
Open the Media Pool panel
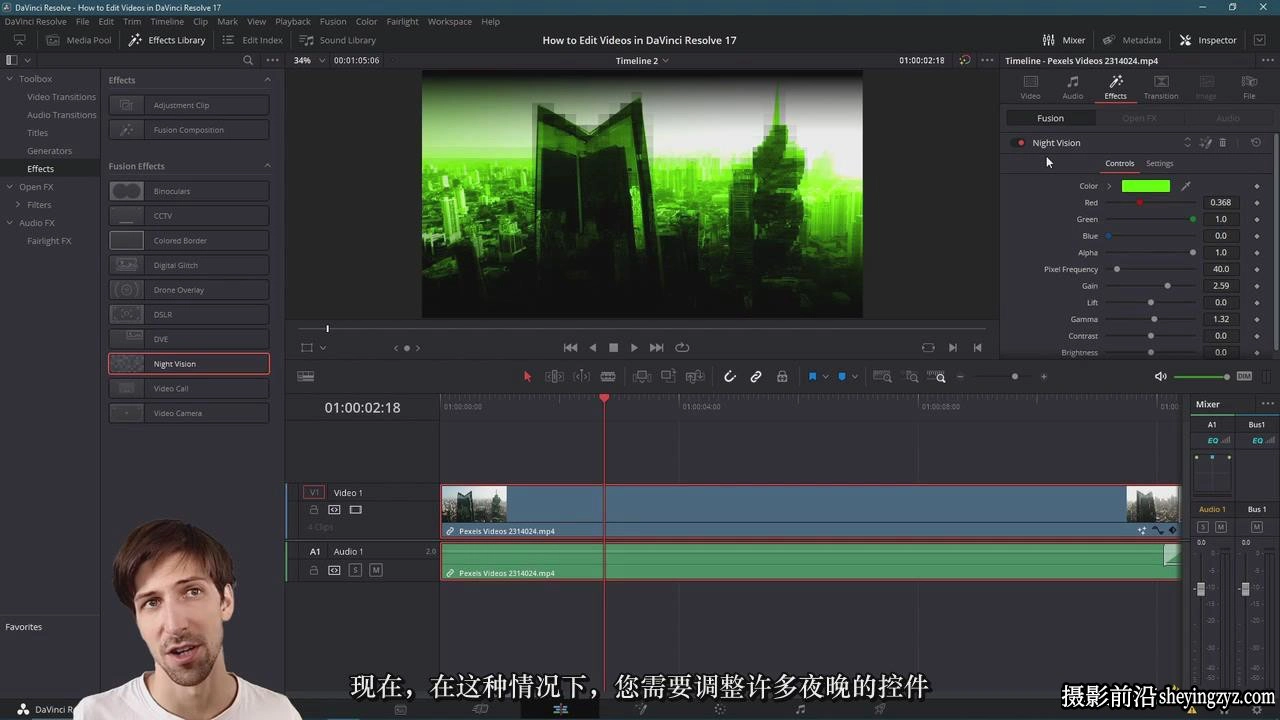click(78, 40)
